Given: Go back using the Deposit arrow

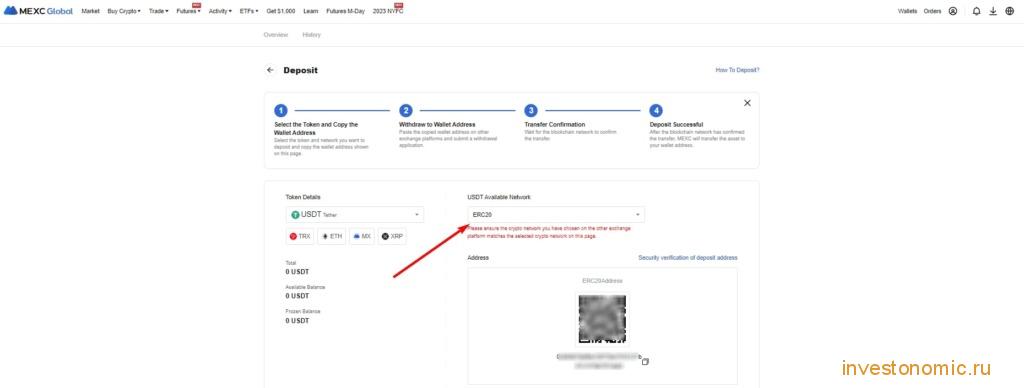Looking at the screenshot, I should tap(270, 70).
